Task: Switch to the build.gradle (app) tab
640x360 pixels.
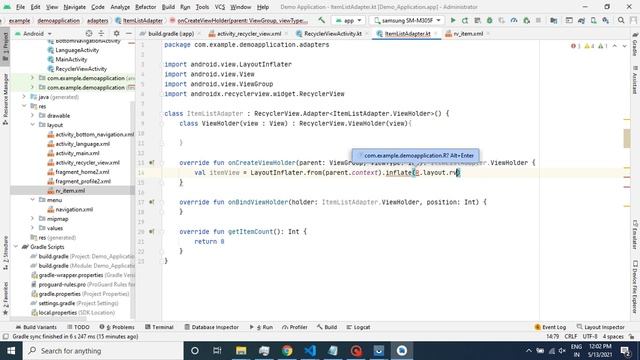Action: pos(170,33)
